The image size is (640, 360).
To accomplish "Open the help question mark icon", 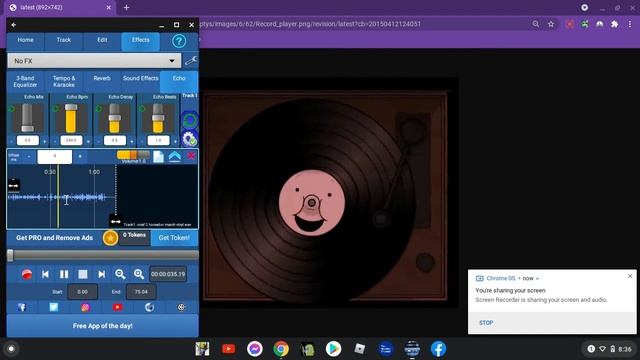I will click(x=179, y=41).
